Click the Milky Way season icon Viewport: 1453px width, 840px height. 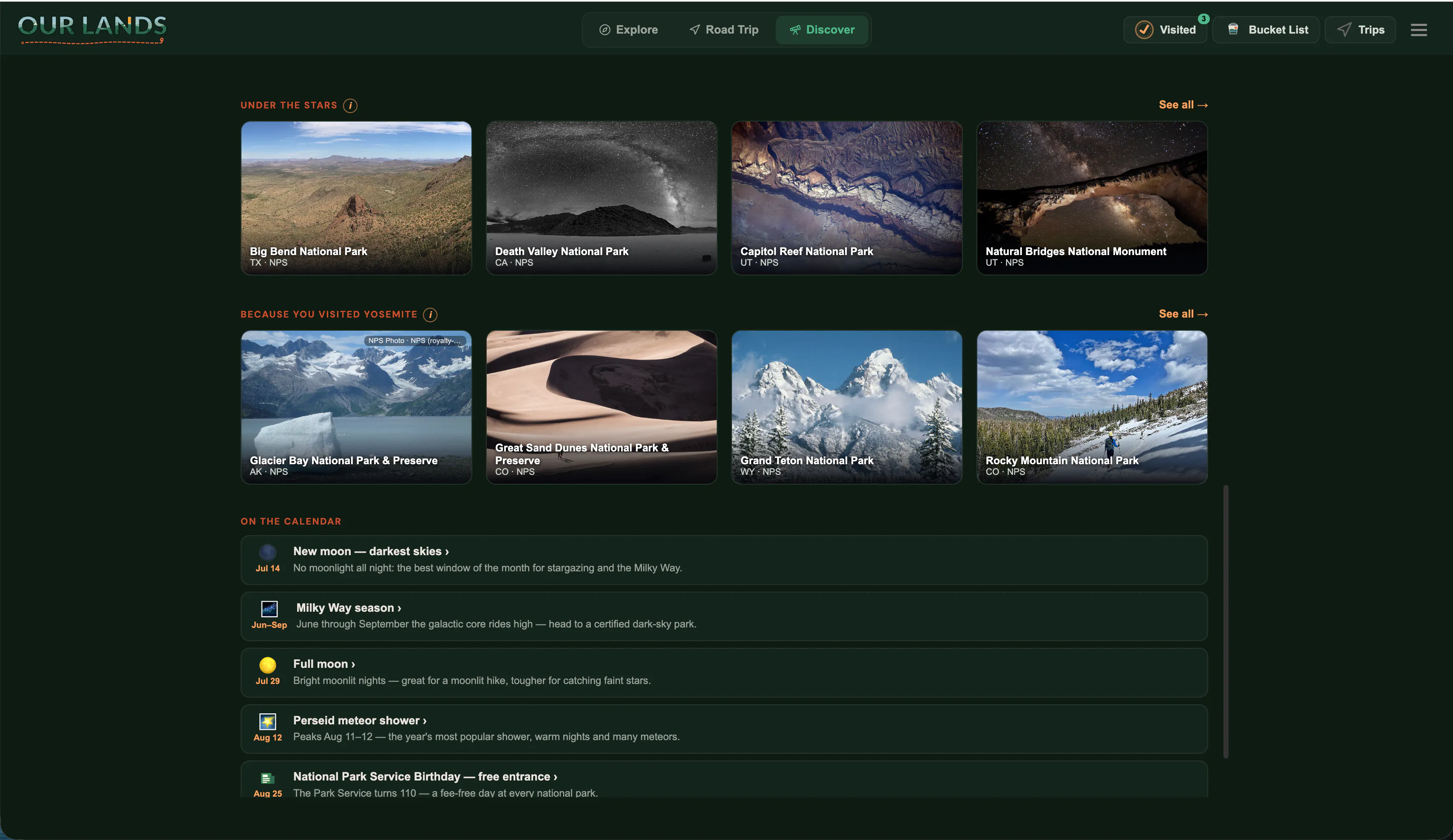pos(269,609)
